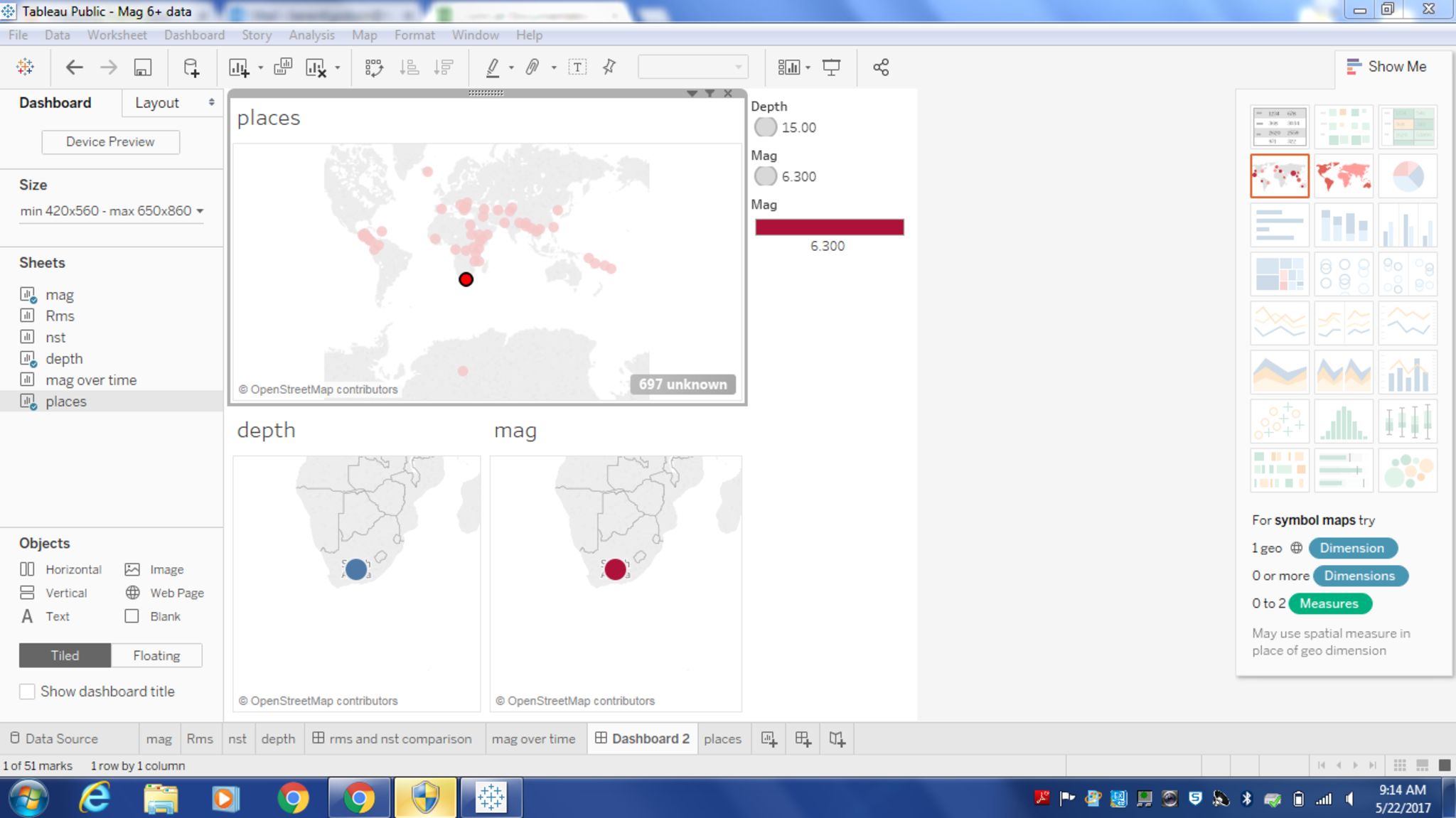The height and width of the screenshot is (818, 1456).
Task: Enable Show dashboard title checkbox
Action: (27, 691)
